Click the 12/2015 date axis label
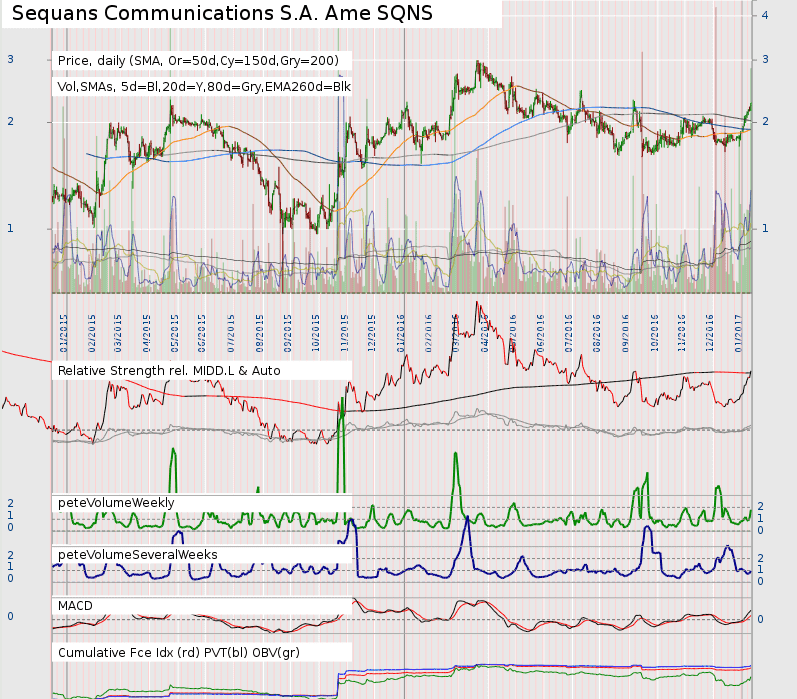This screenshot has height=699, width=797. [372, 333]
